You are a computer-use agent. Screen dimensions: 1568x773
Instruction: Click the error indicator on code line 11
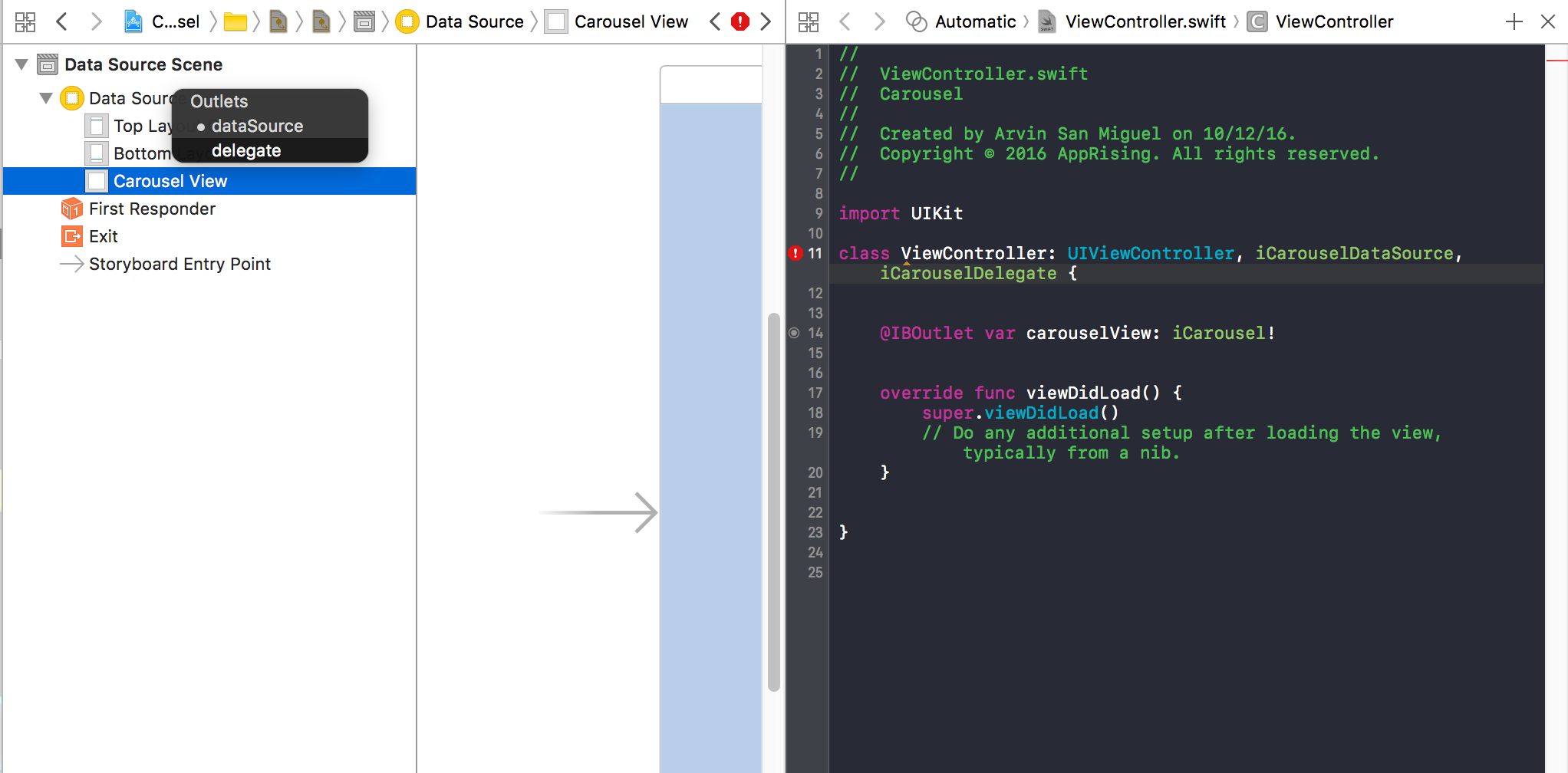[796, 252]
